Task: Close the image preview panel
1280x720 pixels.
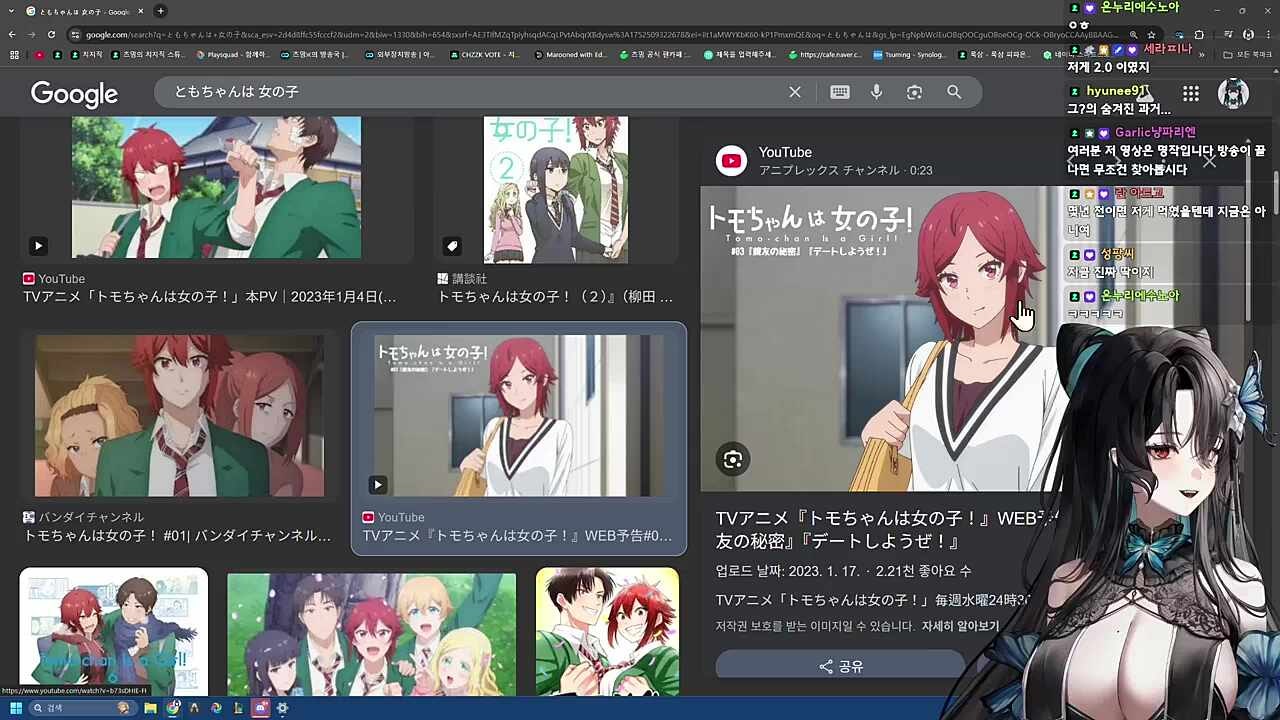Action: click(x=1209, y=161)
